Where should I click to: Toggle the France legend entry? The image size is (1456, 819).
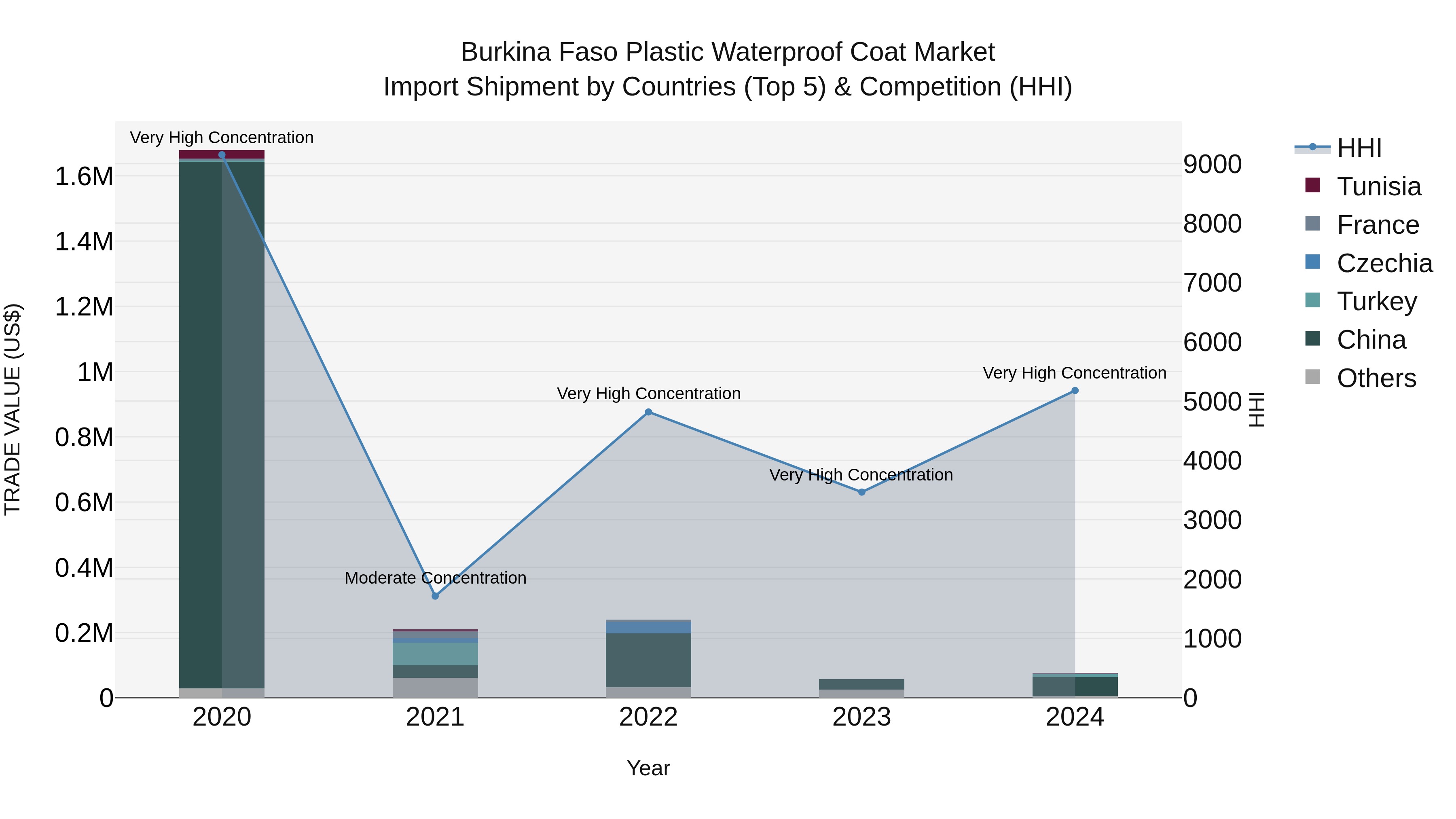1362,225
